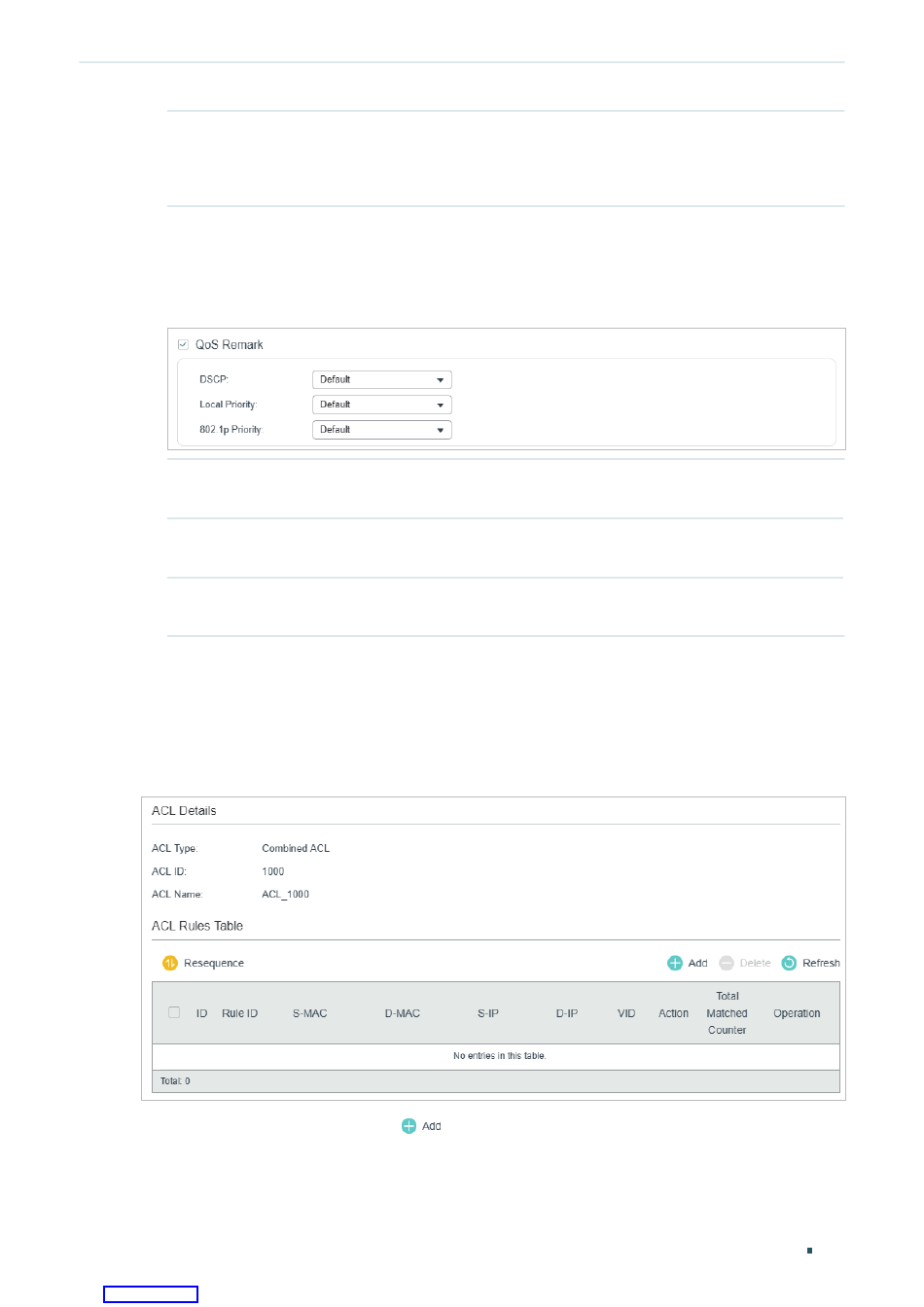This screenshot has height=1307, width=924.
Task: Click the Resequence icon
Action: point(170,963)
